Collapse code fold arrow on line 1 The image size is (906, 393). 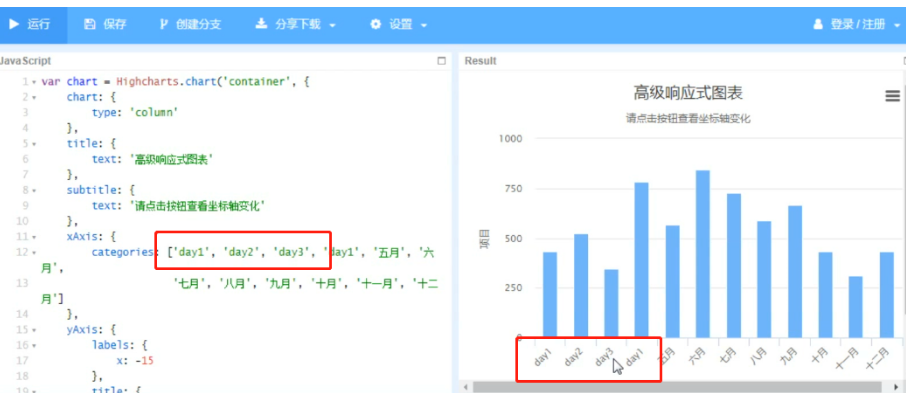coord(34,82)
